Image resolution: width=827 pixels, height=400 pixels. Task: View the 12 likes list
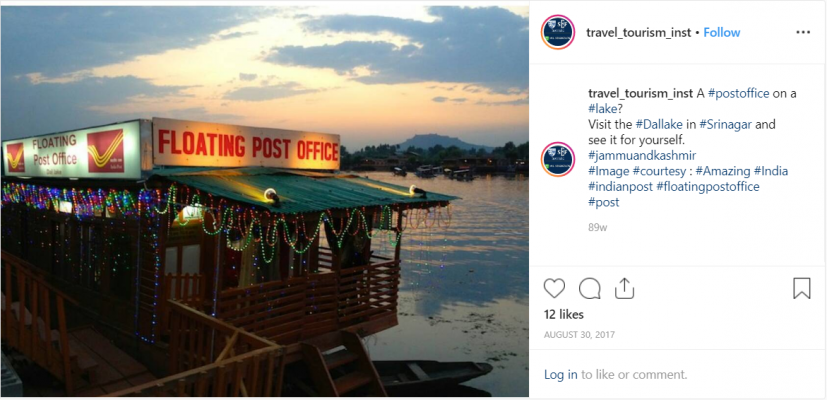pos(564,314)
